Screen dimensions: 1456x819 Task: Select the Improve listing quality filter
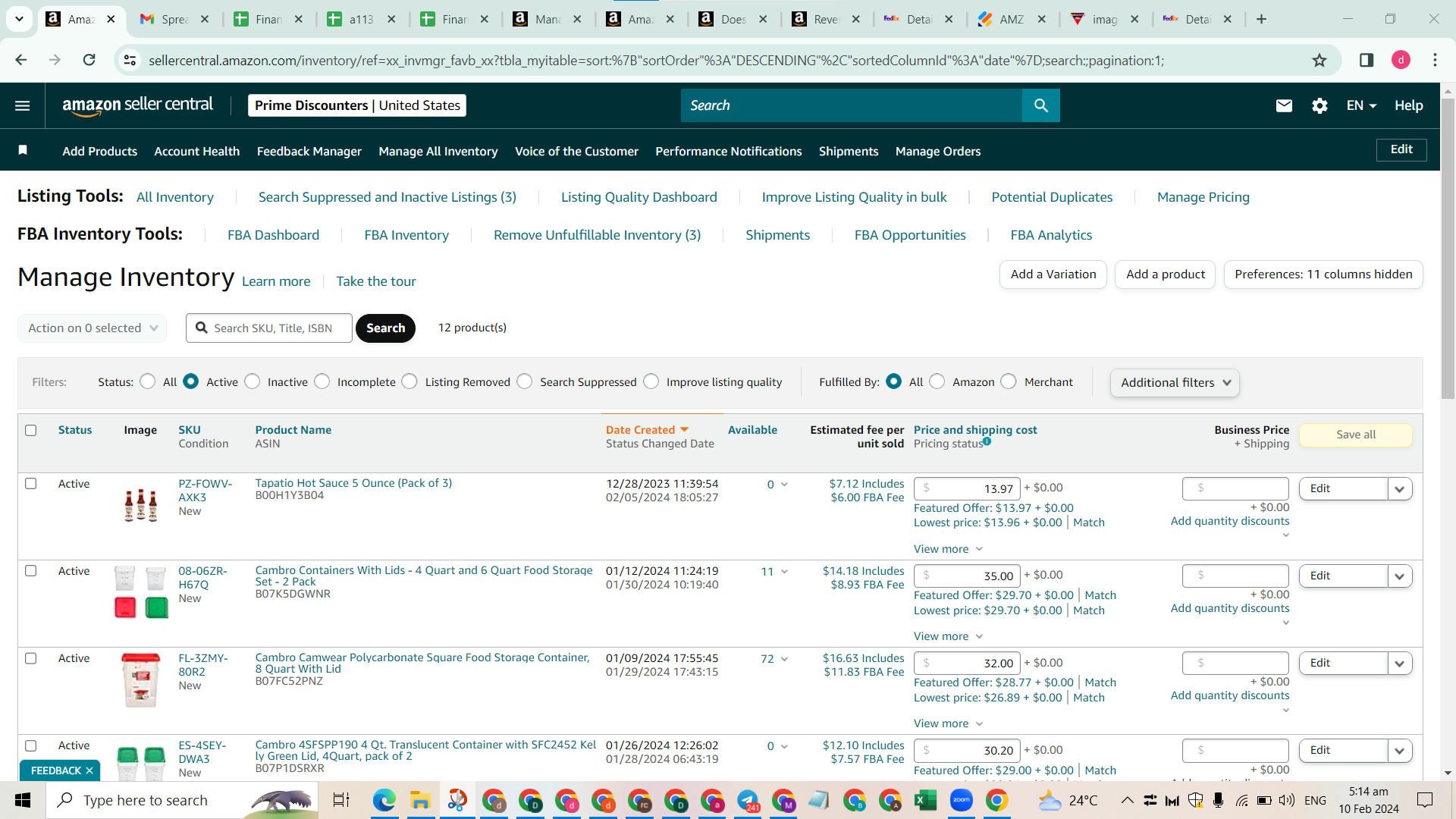click(651, 381)
